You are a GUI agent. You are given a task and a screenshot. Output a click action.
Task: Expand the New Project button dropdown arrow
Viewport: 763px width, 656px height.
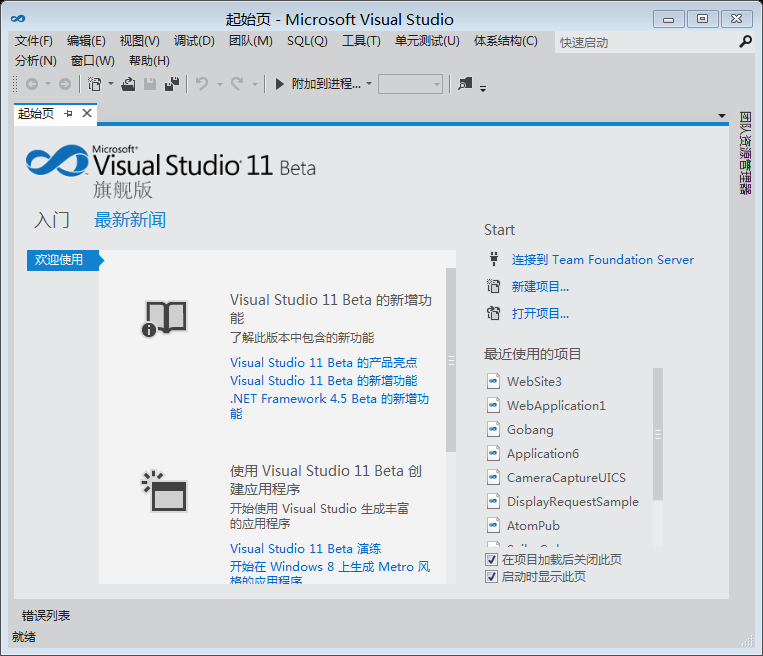tap(111, 84)
